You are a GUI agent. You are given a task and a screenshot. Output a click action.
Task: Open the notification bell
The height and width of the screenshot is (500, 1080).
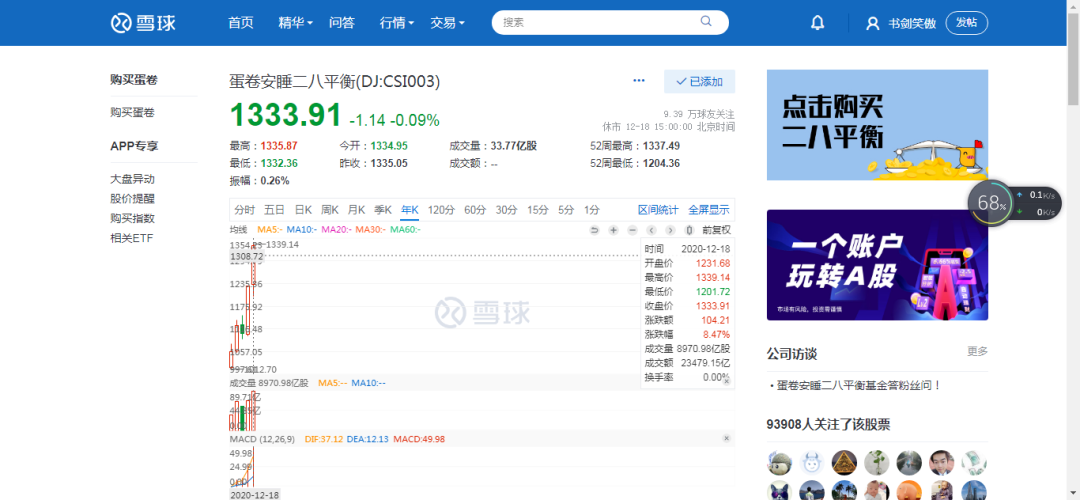pyautogui.click(x=818, y=23)
